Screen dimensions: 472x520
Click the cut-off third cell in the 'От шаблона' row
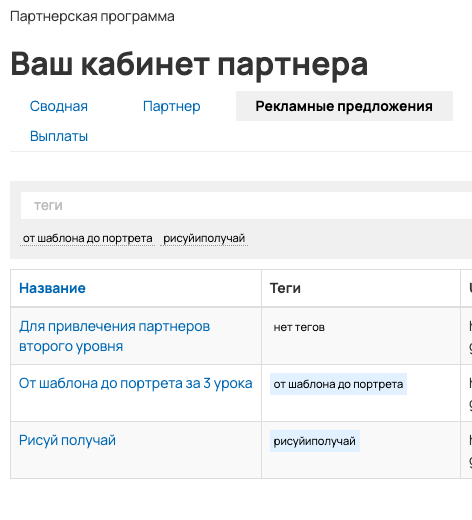tap(466, 393)
